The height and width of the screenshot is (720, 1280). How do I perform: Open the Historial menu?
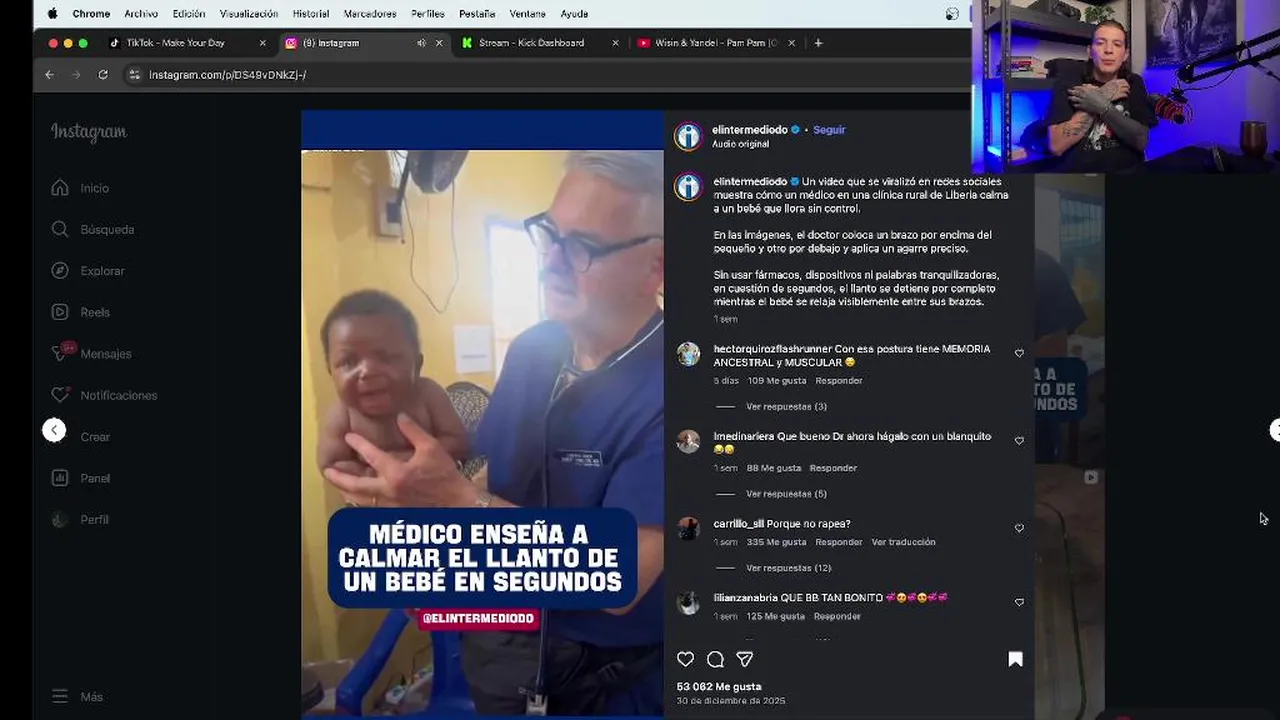311,14
